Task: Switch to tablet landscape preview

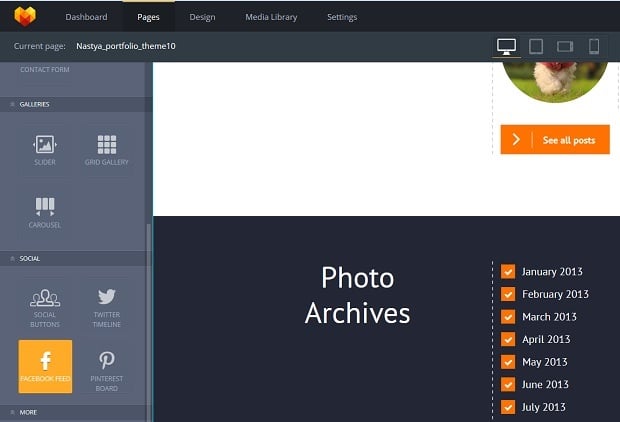Action: click(x=565, y=46)
